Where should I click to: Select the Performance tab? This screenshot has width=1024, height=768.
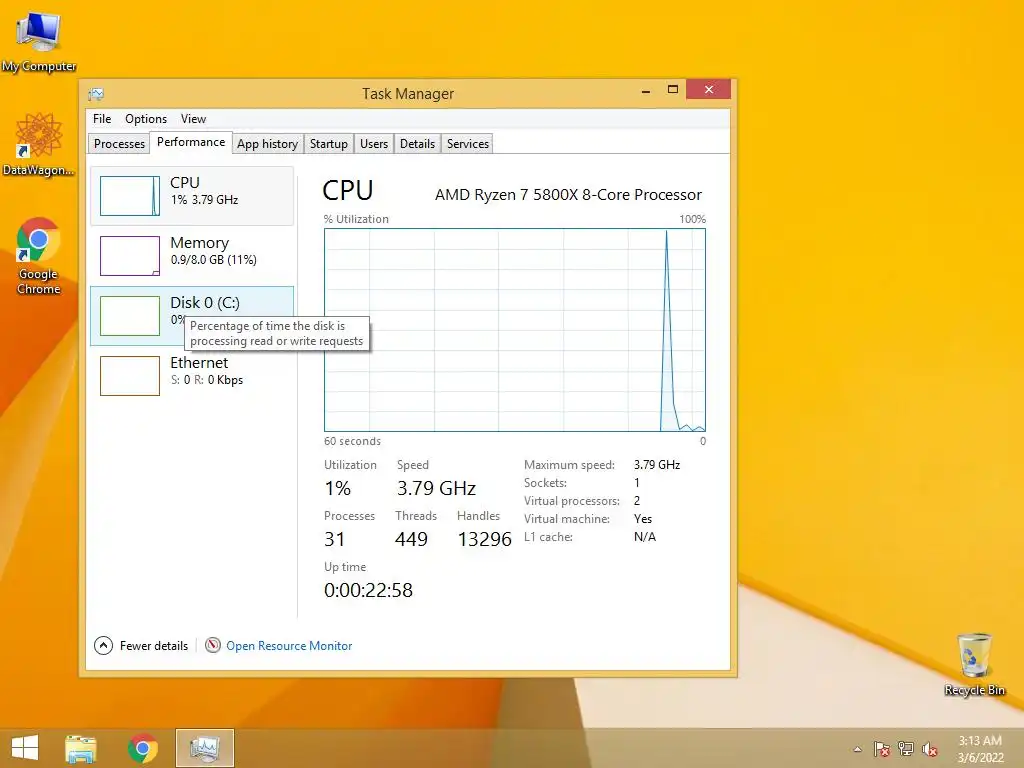coord(191,142)
